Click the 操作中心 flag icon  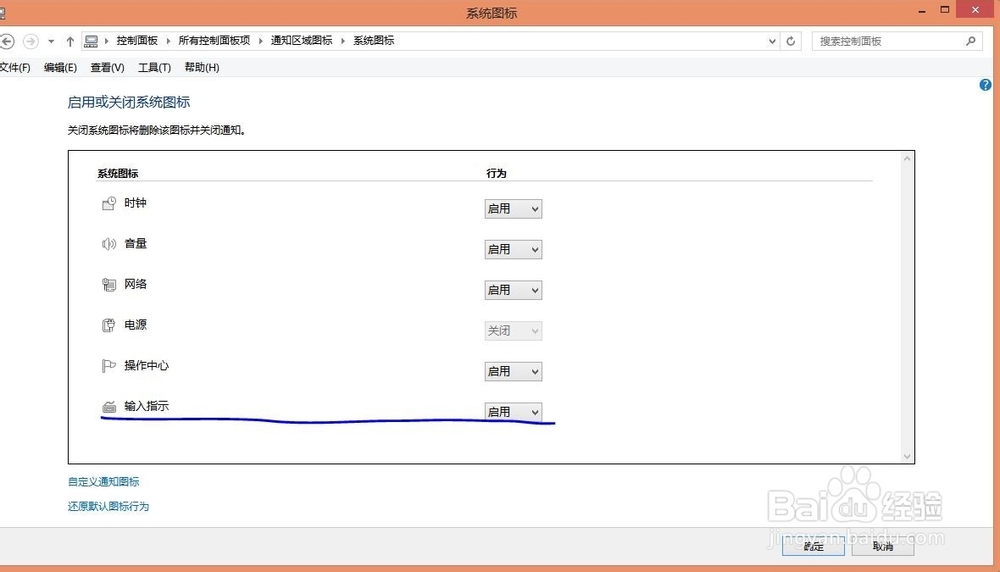coord(109,366)
